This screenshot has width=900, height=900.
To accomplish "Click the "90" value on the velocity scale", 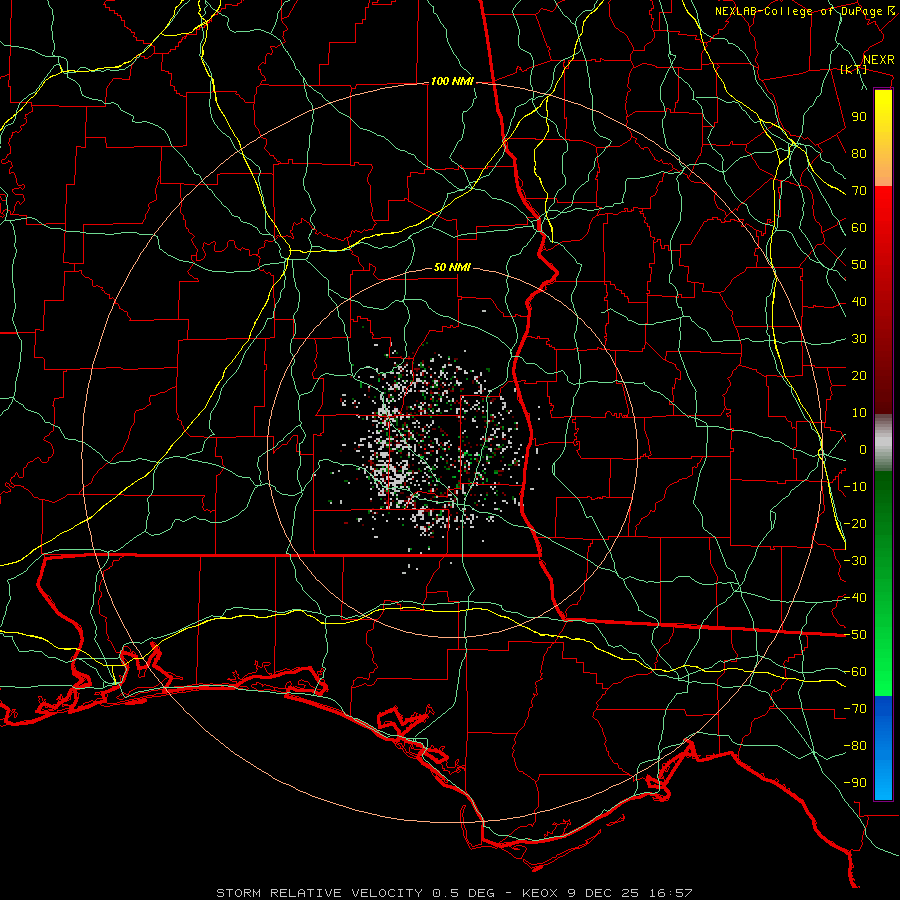I will (859, 117).
